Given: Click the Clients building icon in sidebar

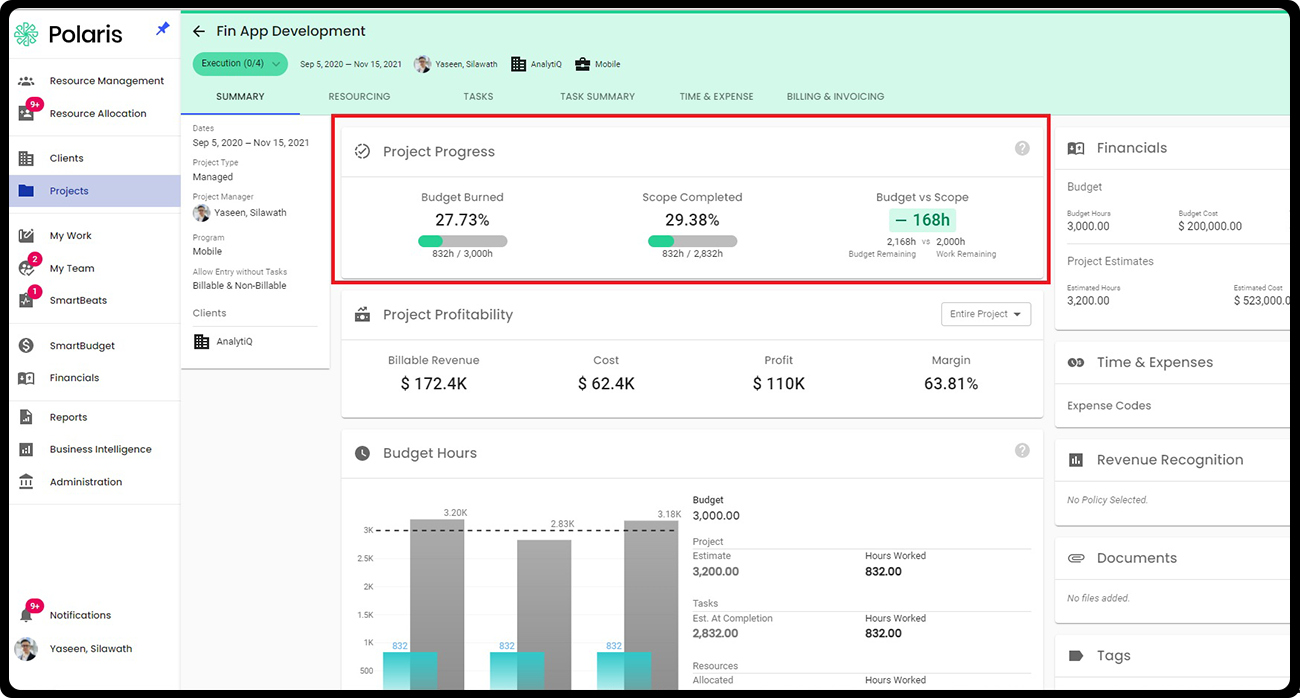Looking at the screenshot, I should [x=27, y=158].
